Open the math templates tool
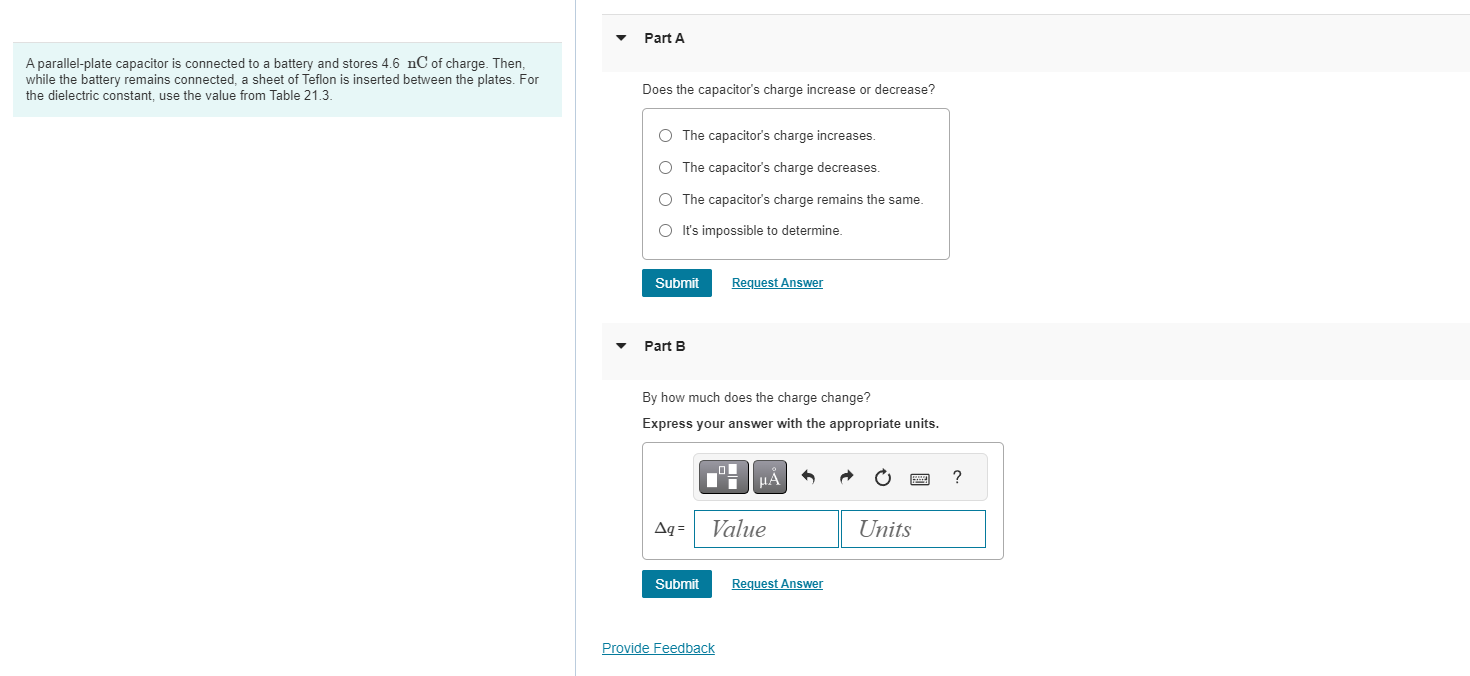The image size is (1470, 676). pyautogui.click(x=724, y=477)
